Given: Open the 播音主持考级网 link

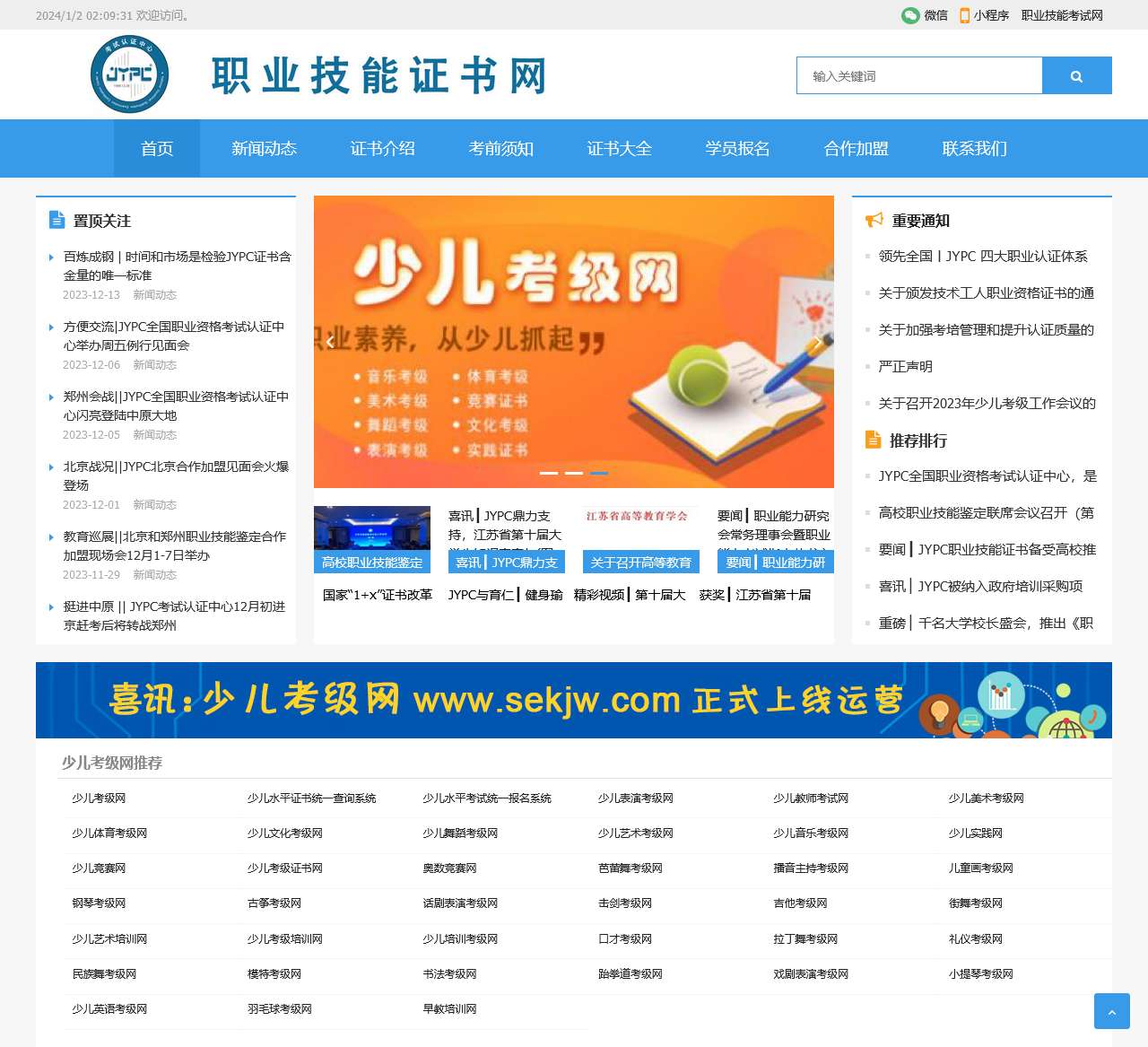Looking at the screenshot, I should click(811, 868).
